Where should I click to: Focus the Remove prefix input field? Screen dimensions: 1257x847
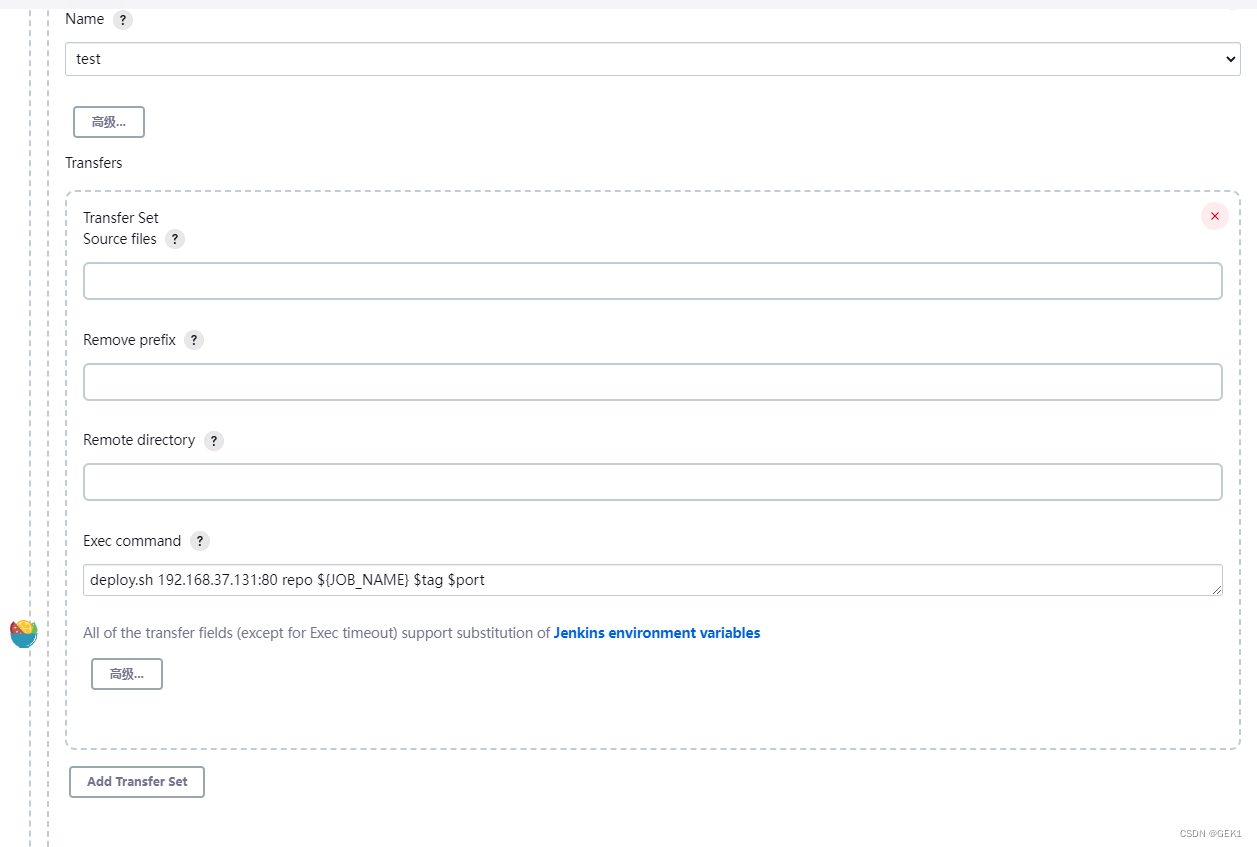(653, 382)
